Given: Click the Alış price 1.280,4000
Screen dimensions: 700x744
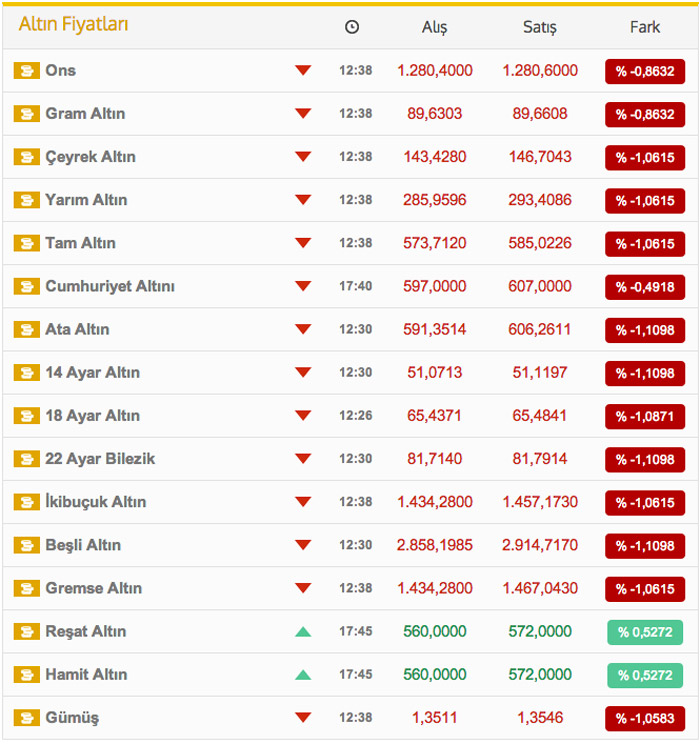Looking at the screenshot, I should click(x=435, y=71).
